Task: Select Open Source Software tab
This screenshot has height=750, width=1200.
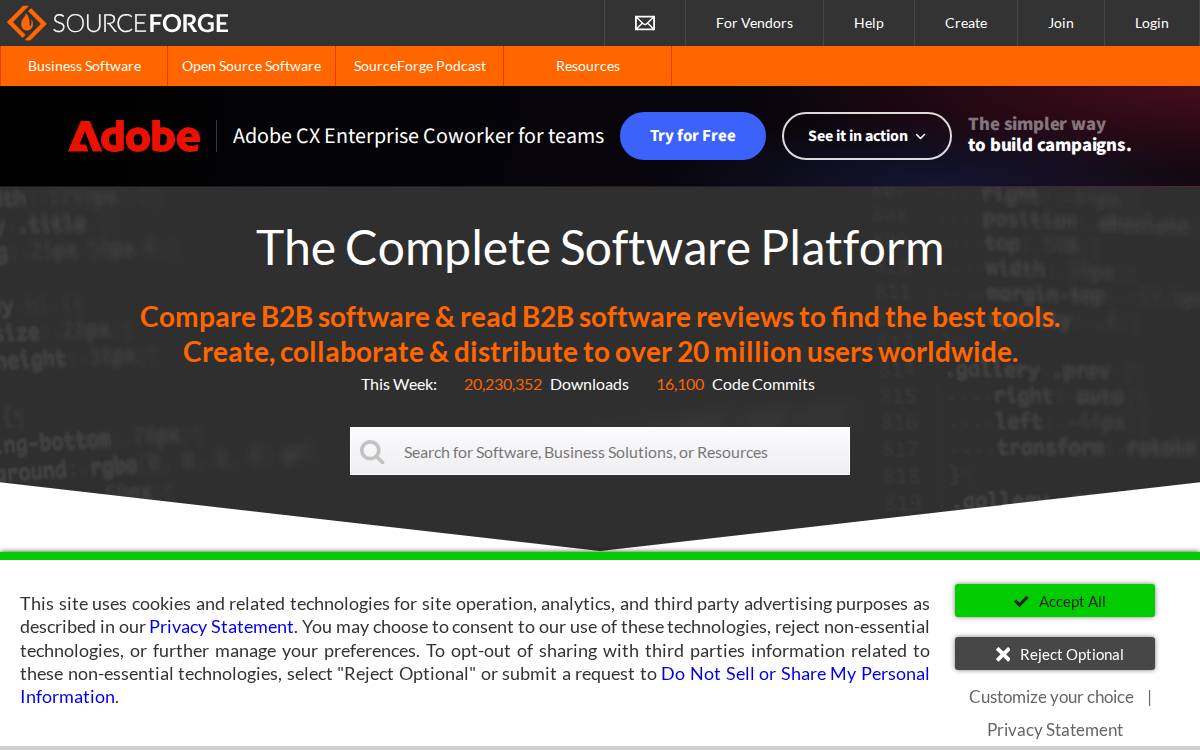Action: coord(251,66)
